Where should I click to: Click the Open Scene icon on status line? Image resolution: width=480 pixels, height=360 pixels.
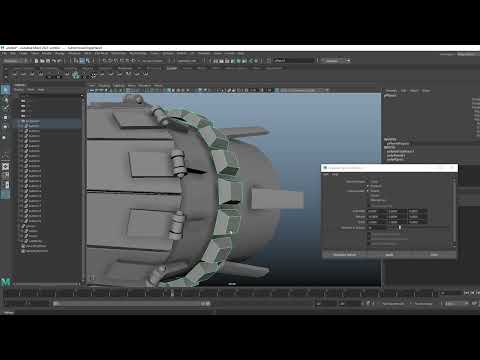(42, 61)
